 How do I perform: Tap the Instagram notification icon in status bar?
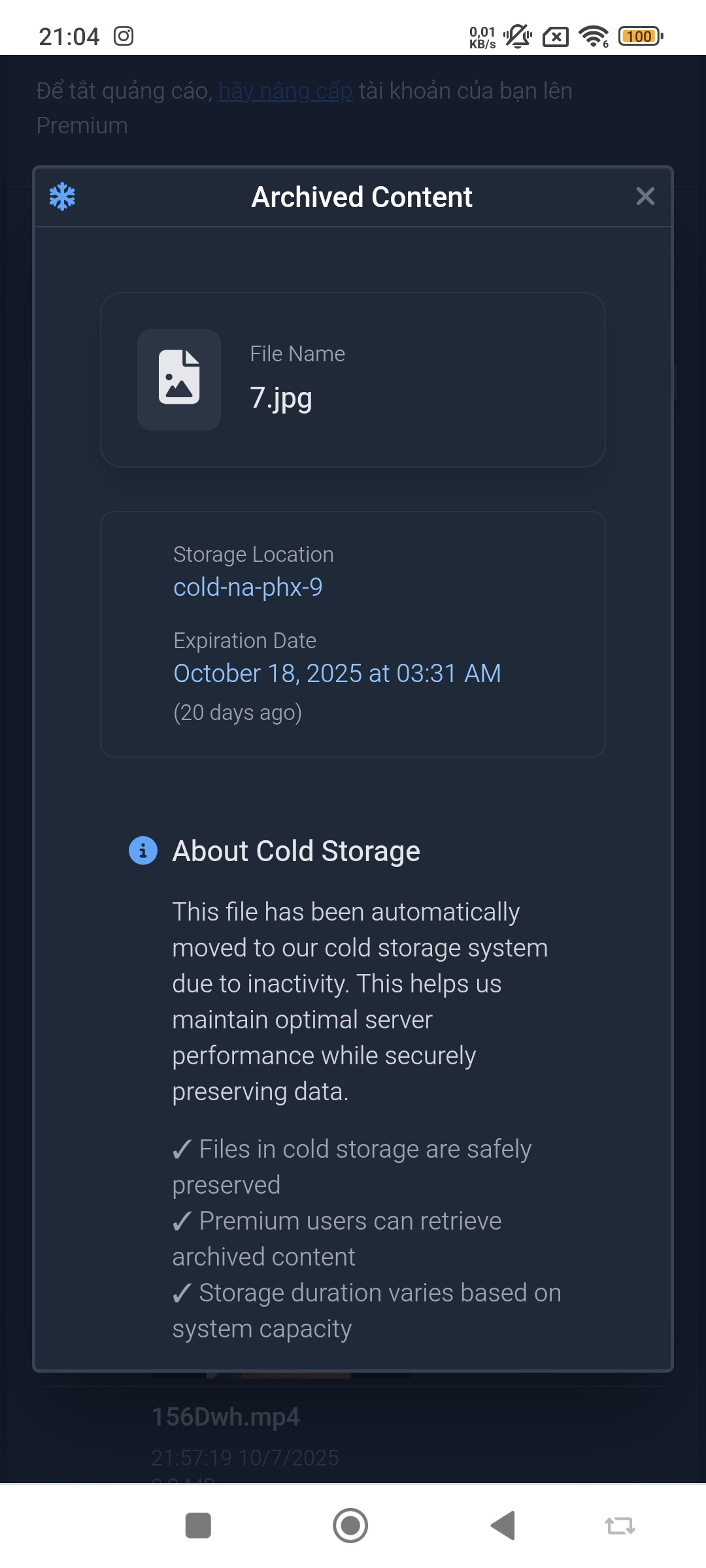click(124, 36)
